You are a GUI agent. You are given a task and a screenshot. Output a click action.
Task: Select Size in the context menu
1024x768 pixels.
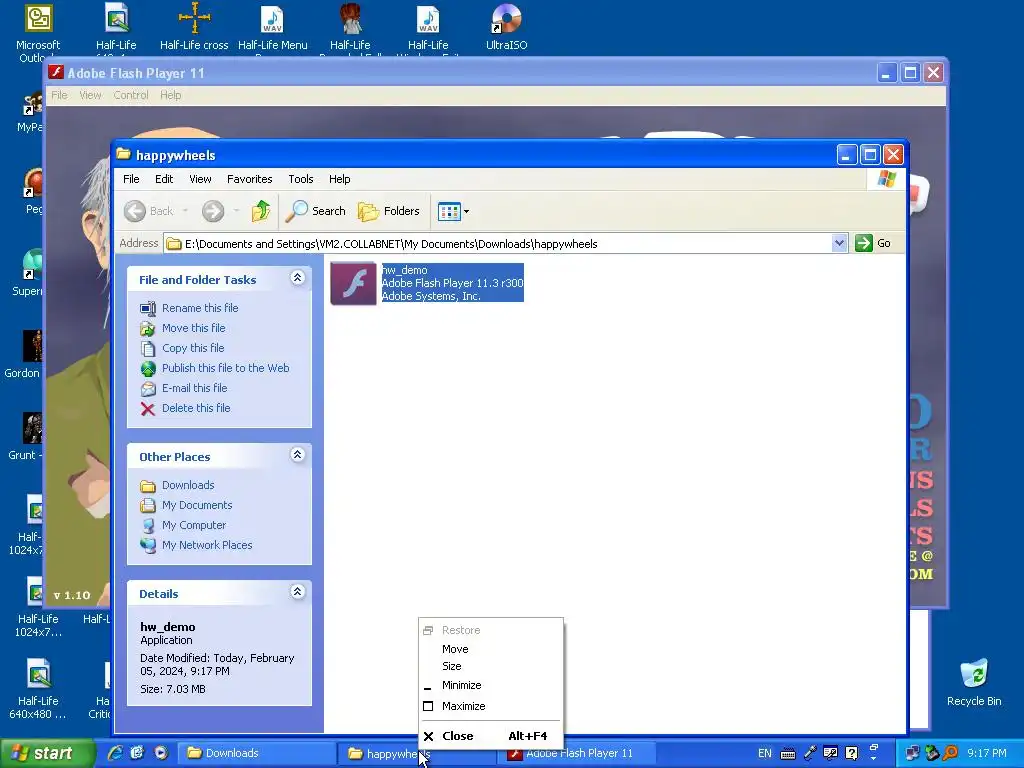490,666
